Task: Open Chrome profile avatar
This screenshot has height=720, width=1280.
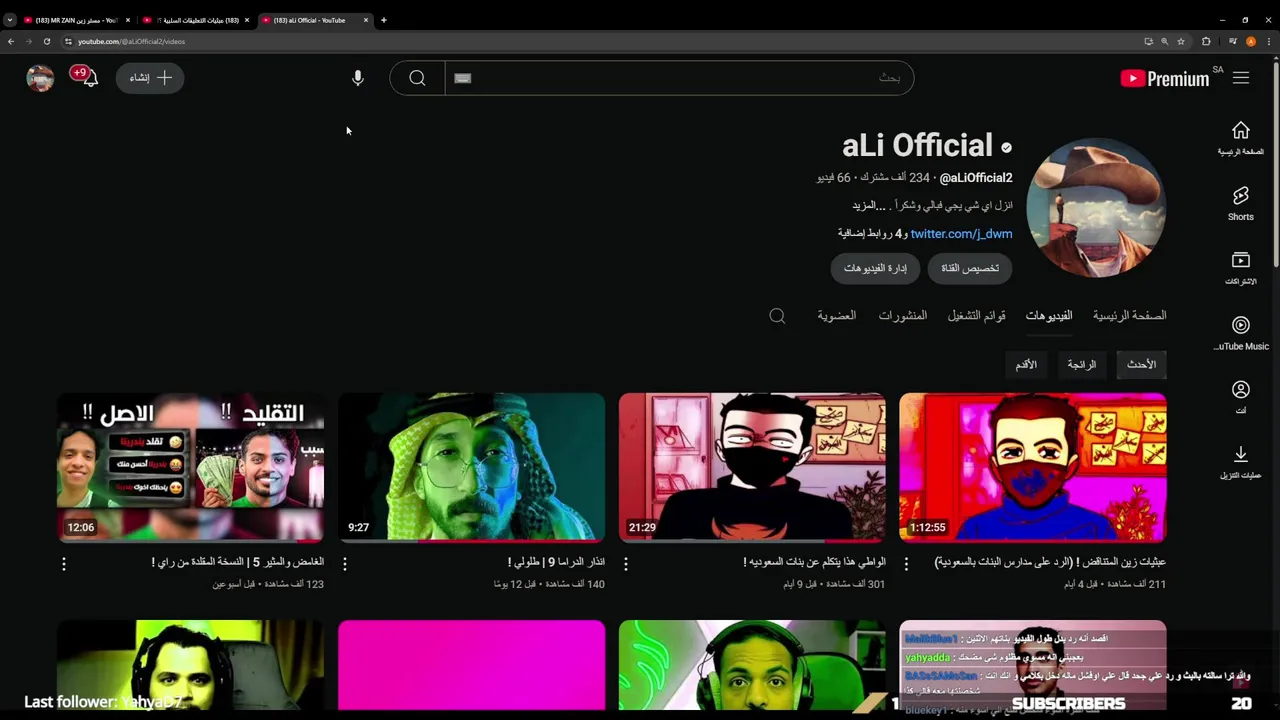Action: [1251, 41]
